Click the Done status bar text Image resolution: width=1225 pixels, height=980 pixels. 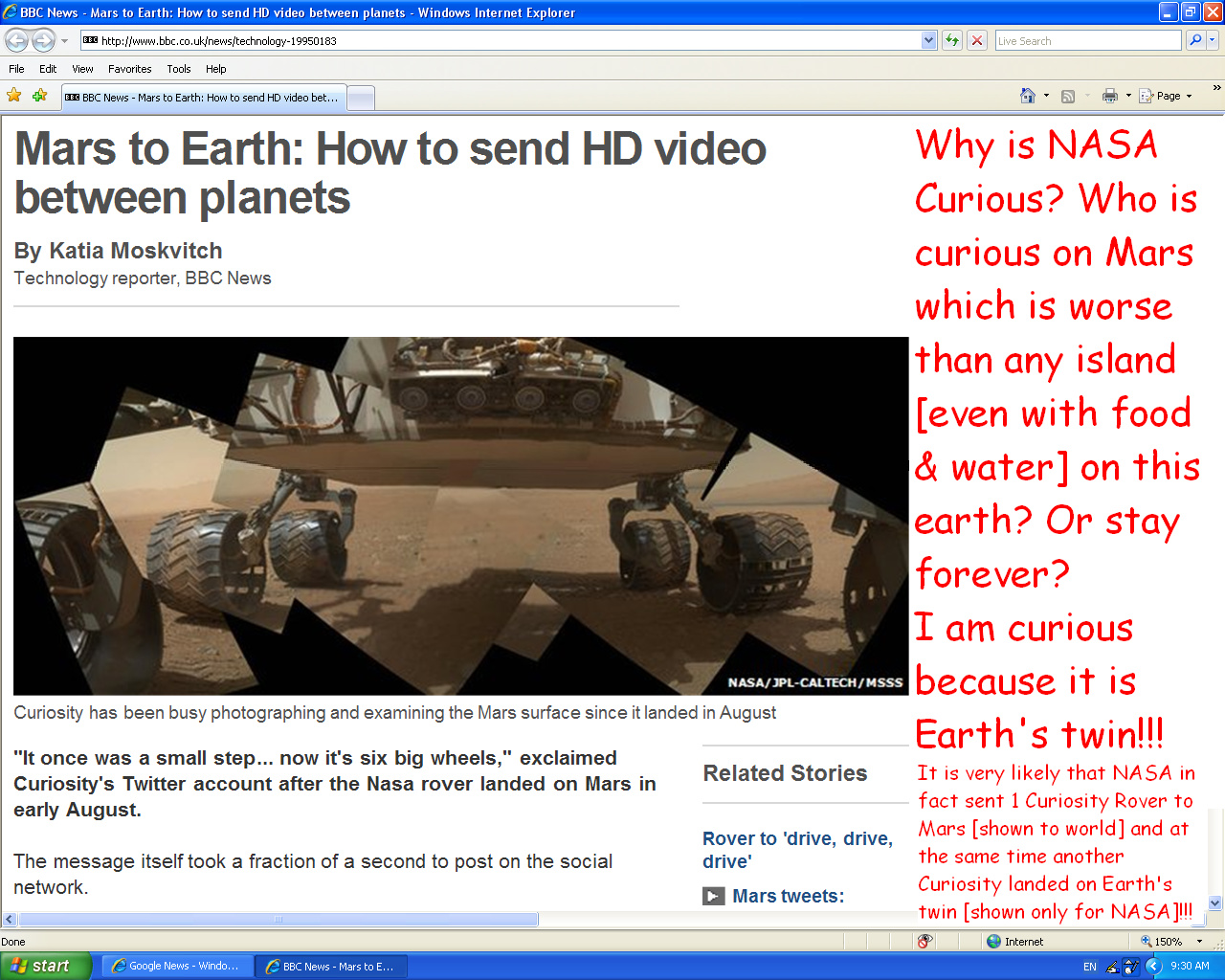point(13,942)
